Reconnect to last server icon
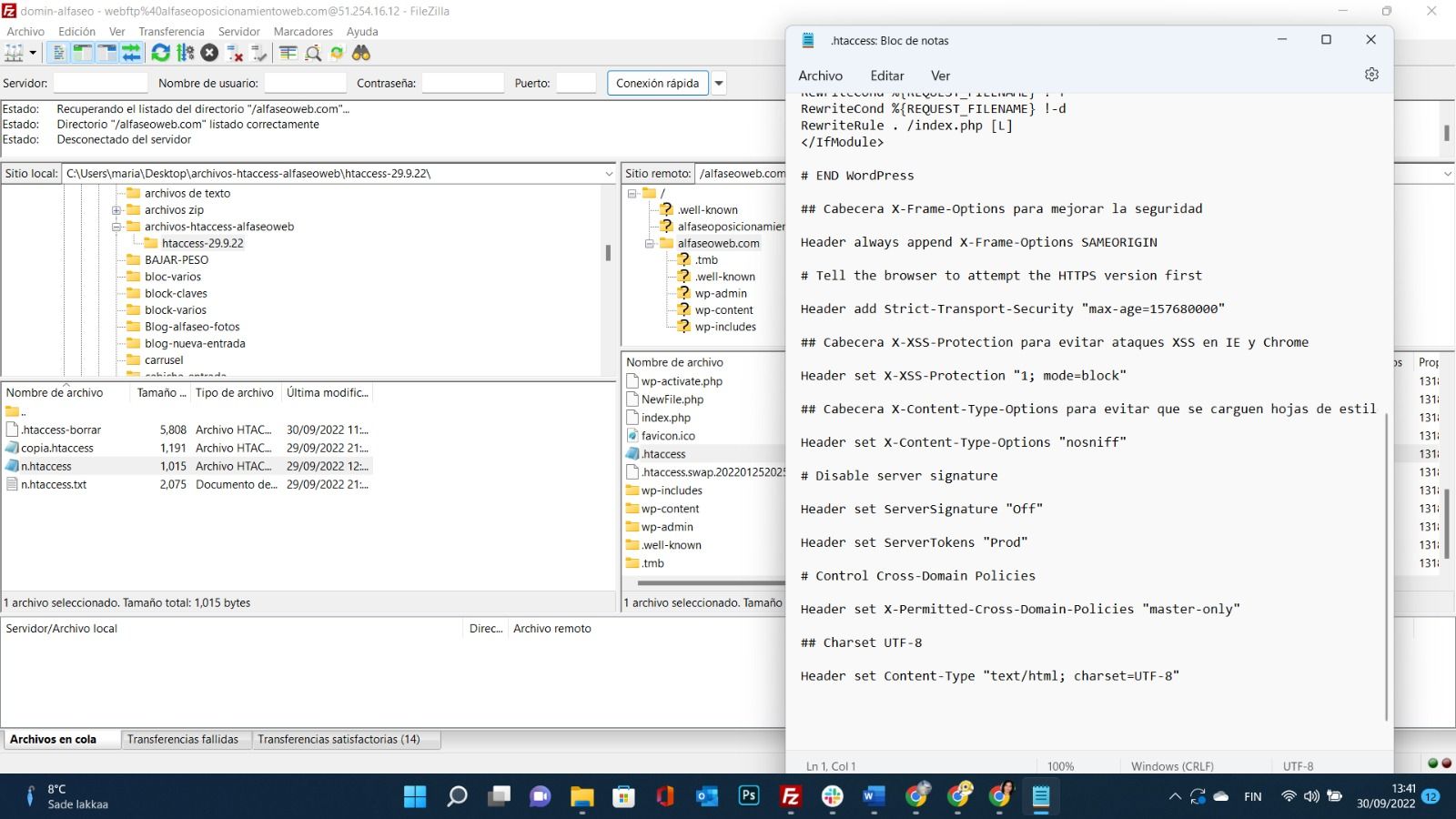The height and width of the screenshot is (819, 1456). point(258,53)
